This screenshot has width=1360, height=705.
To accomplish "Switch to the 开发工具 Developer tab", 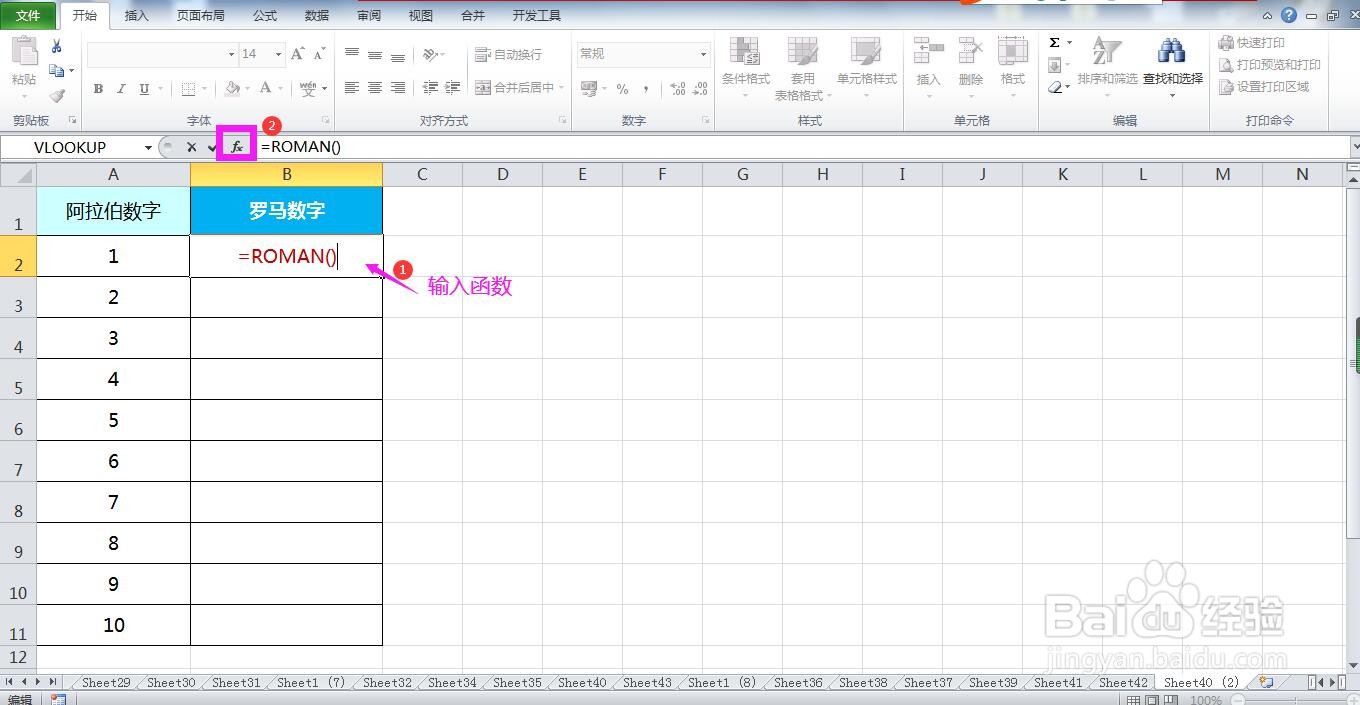I will coord(536,16).
